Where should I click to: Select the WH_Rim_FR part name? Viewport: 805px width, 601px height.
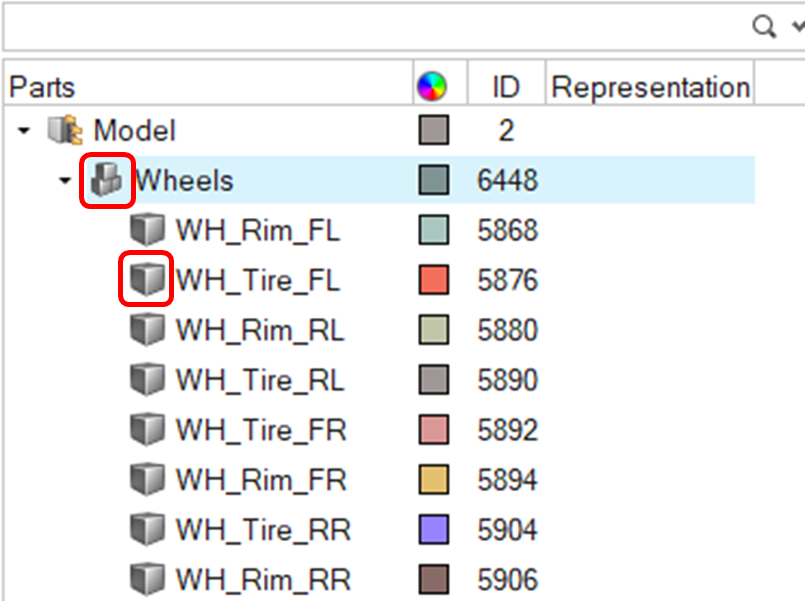click(261, 480)
